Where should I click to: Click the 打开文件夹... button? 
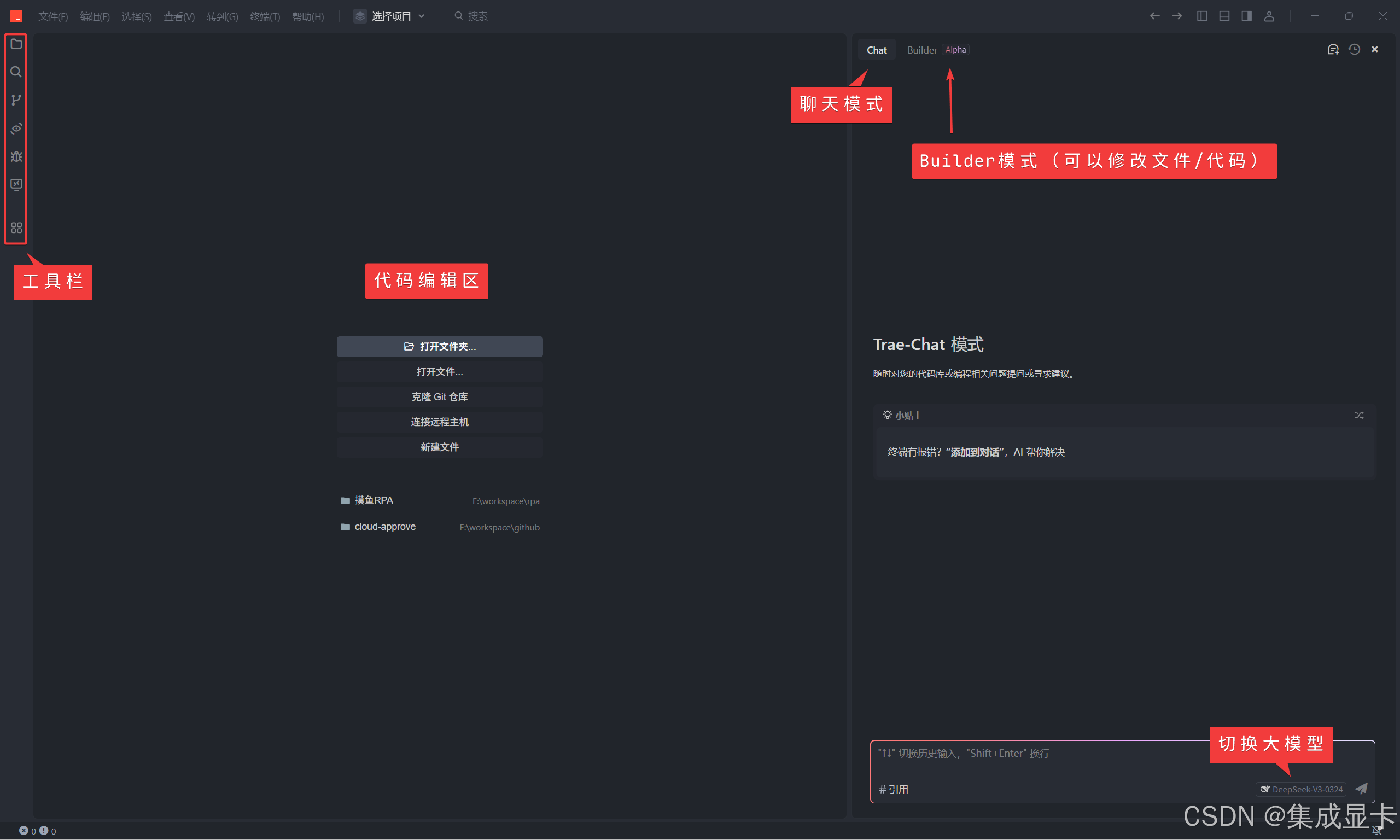440,346
